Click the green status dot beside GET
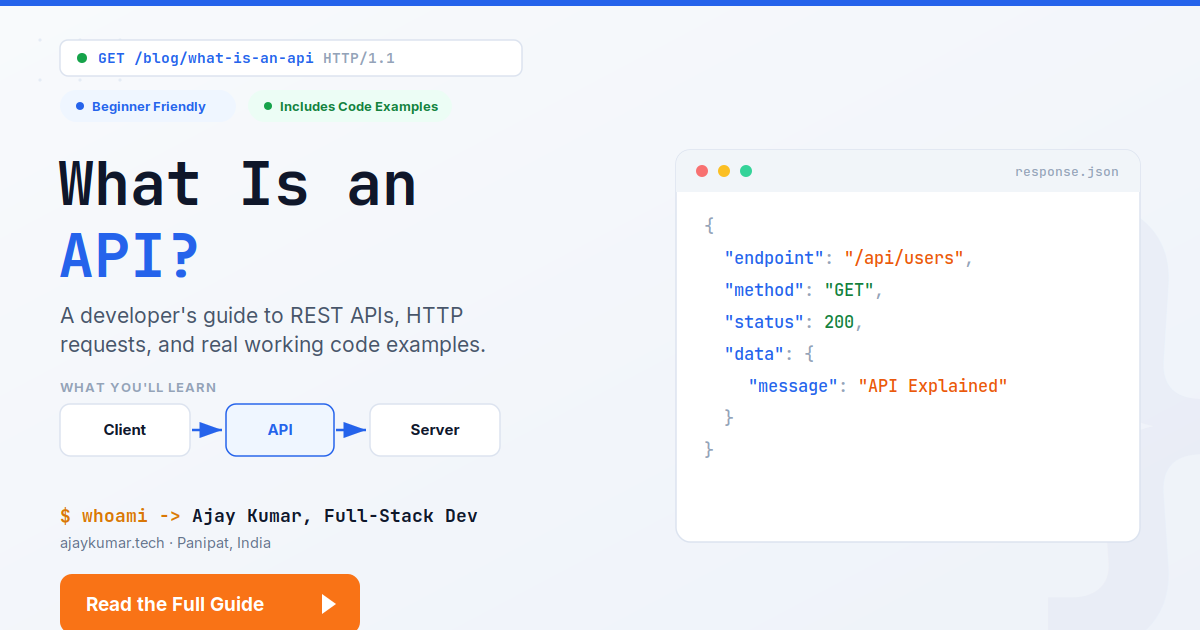The width and height of the screenshot is (1200, 630). 82,58
